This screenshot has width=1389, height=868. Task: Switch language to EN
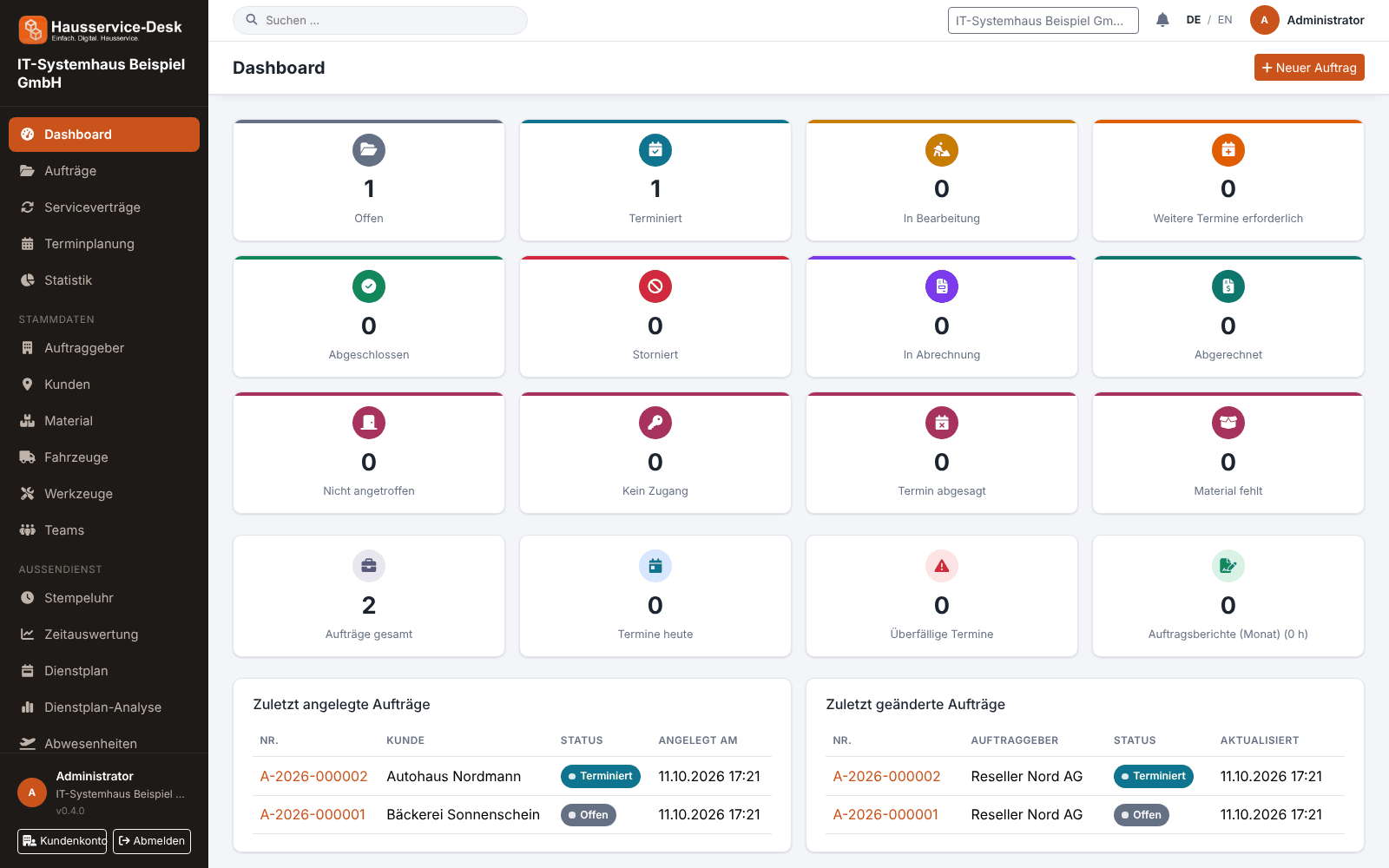[1225, 20]
